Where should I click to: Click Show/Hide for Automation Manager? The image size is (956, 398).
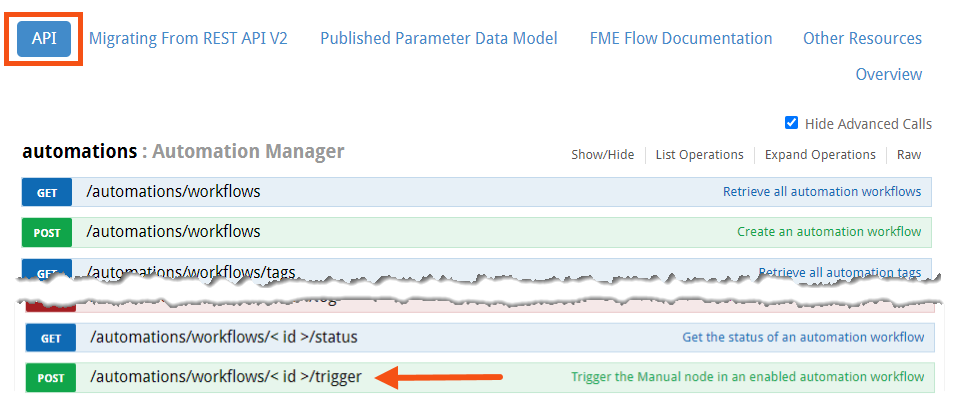(602, 155)
